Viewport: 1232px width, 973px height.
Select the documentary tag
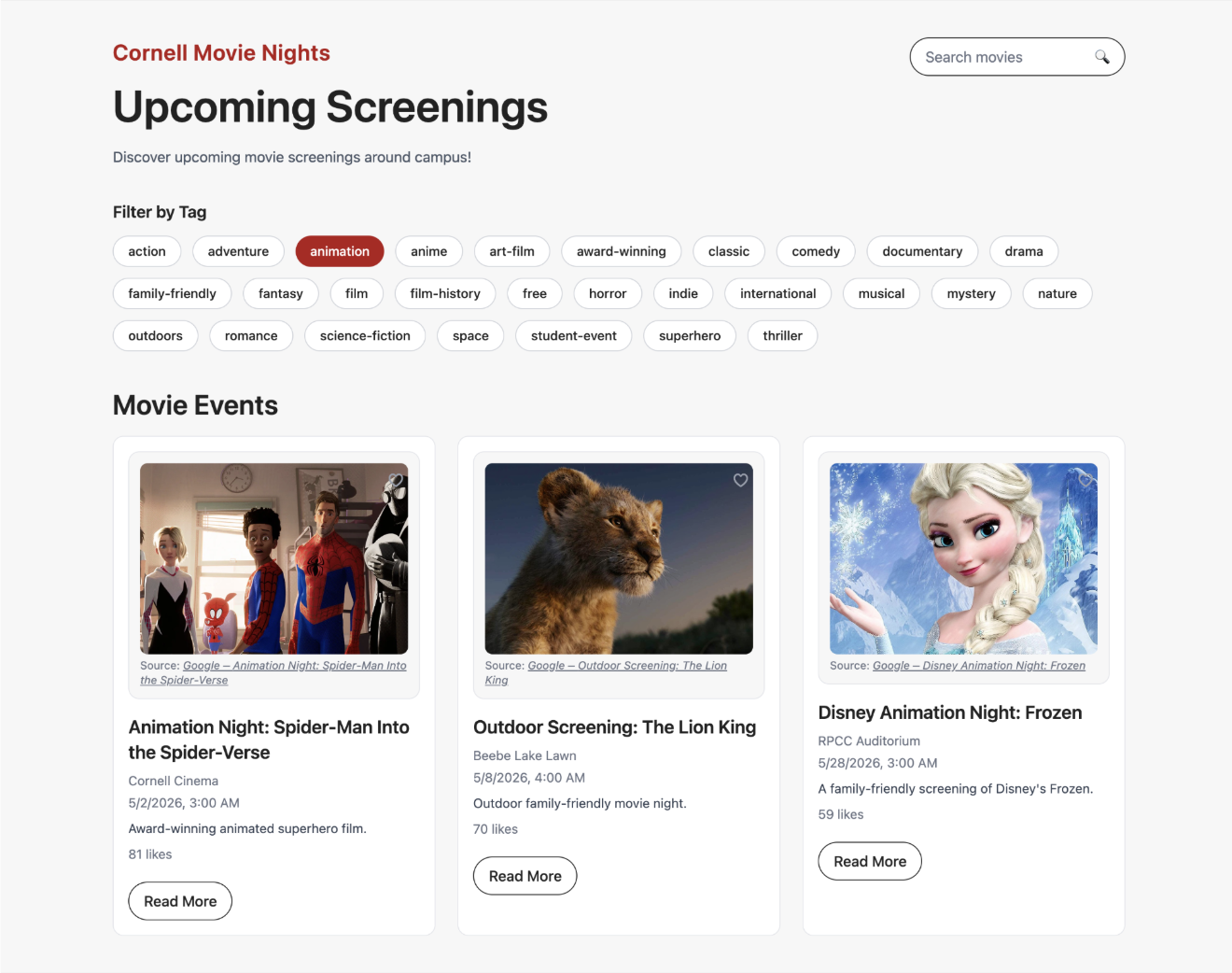(x=922, y=251)
